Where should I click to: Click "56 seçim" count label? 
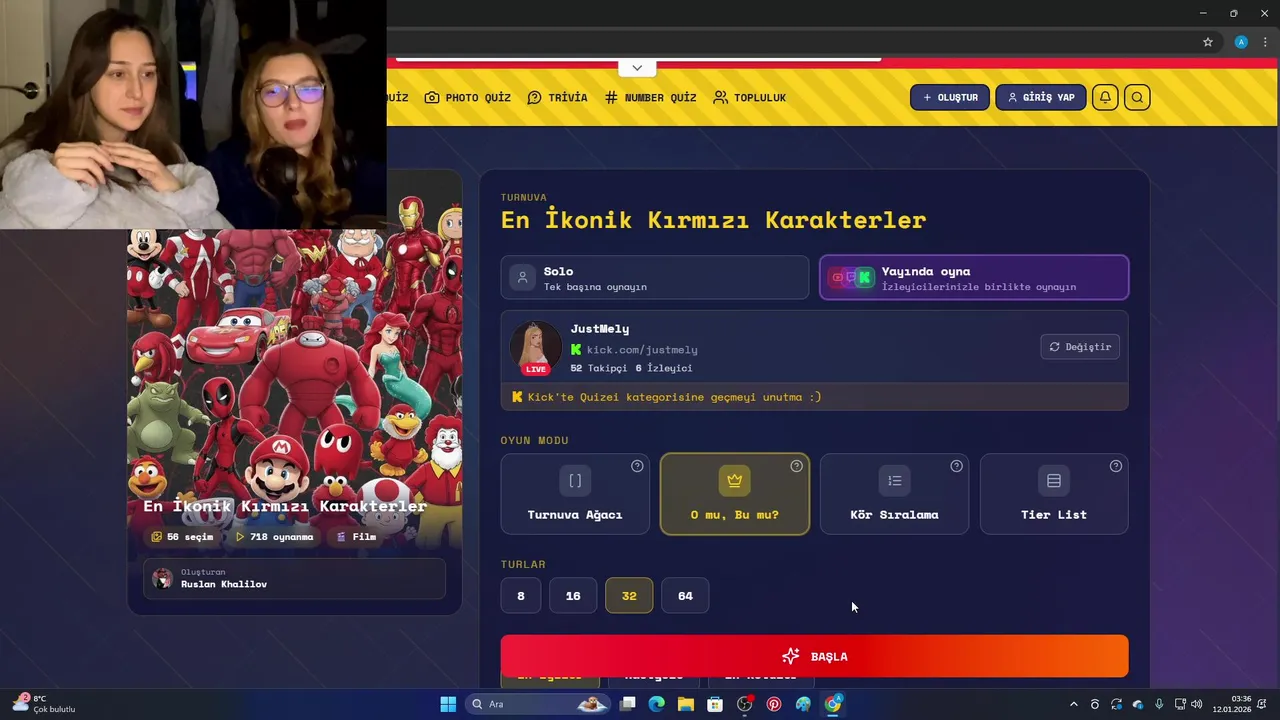pos(182,537)
